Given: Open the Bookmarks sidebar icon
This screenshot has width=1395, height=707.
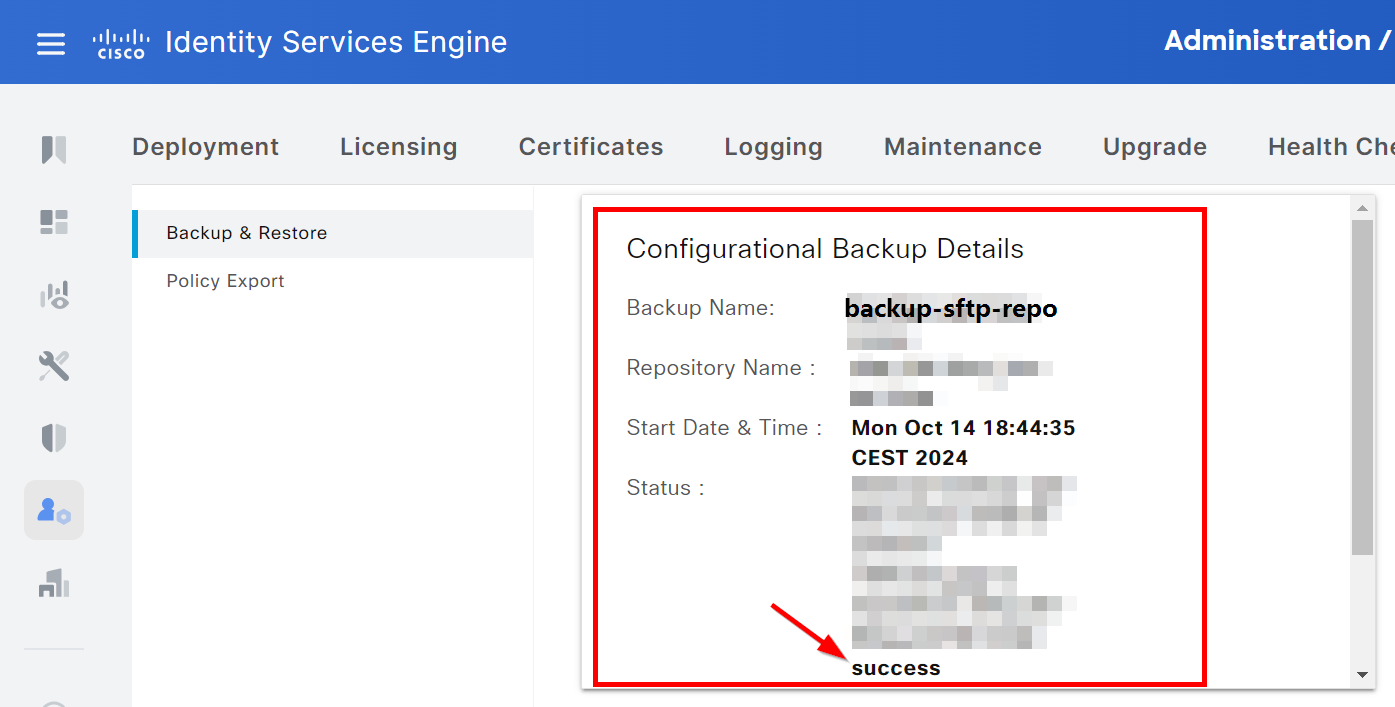Looking at the screenshot, I should pyautogui.click(x=54, y=150).
